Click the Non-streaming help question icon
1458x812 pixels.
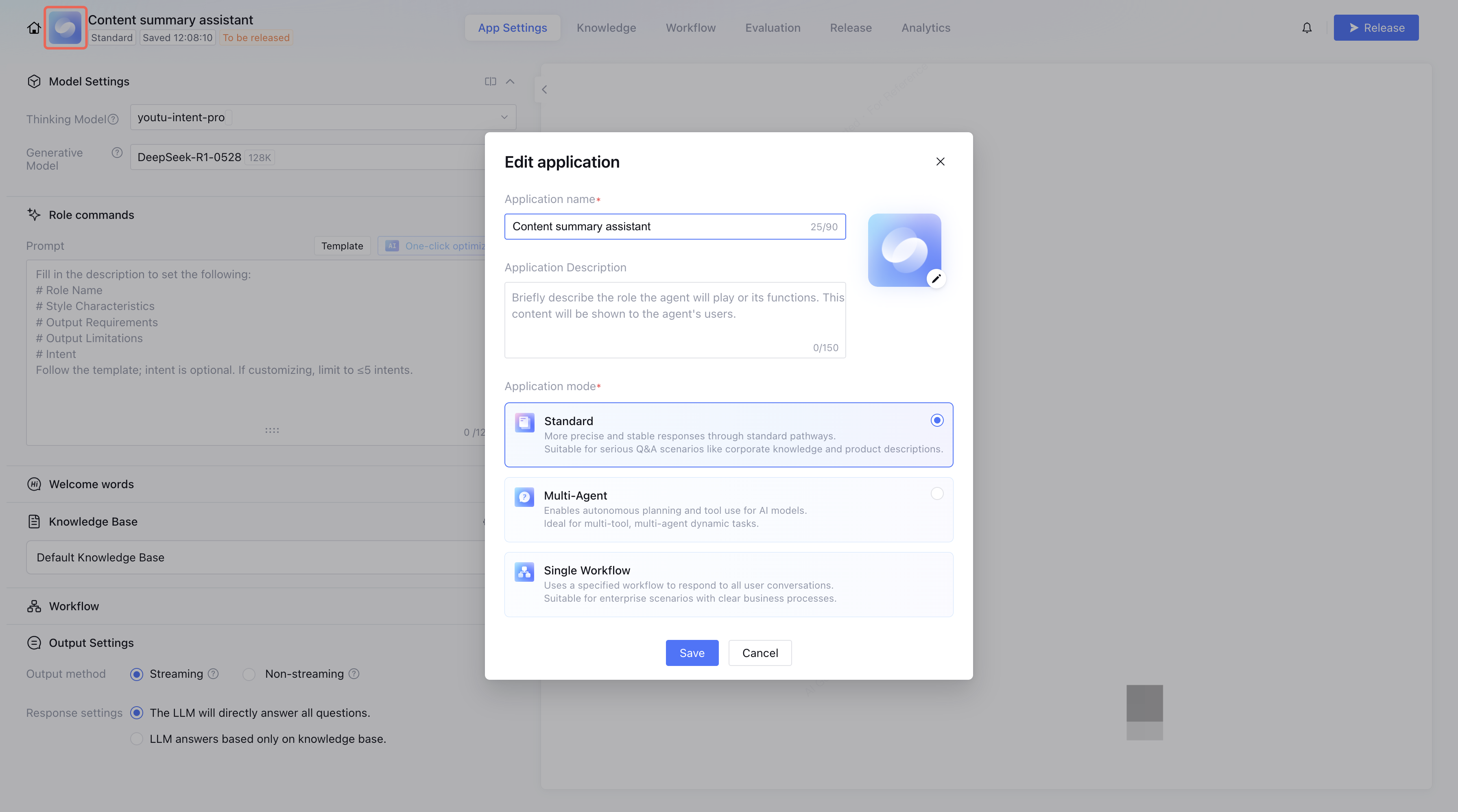point(354,673)
